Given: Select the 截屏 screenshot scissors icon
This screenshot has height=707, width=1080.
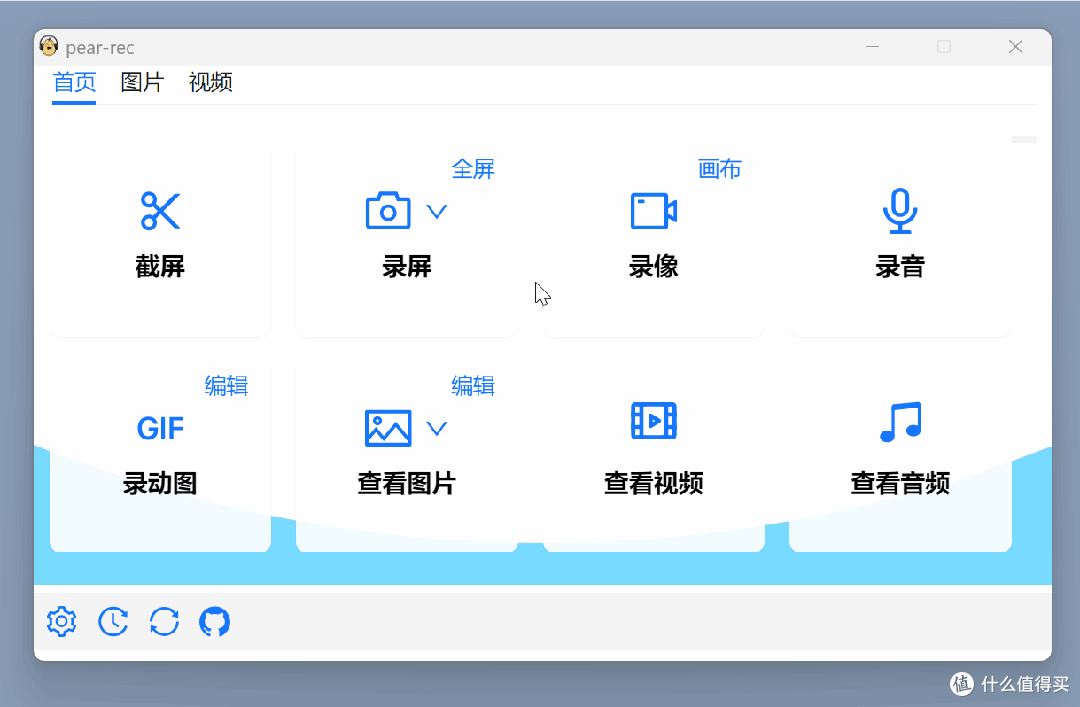Looking at the screenshot, I should (x=160, y=211).
